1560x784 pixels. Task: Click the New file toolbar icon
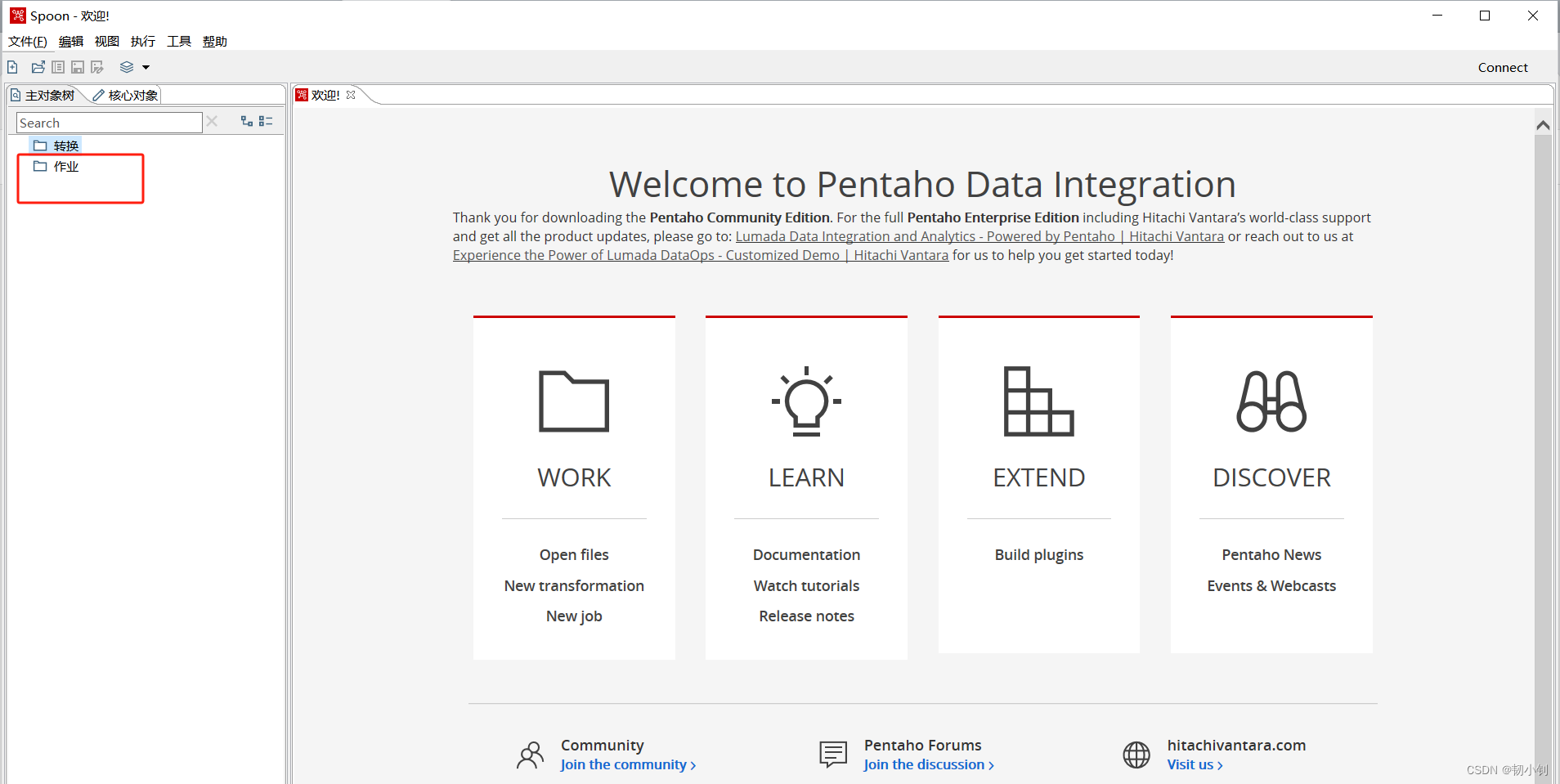(12, 67)
